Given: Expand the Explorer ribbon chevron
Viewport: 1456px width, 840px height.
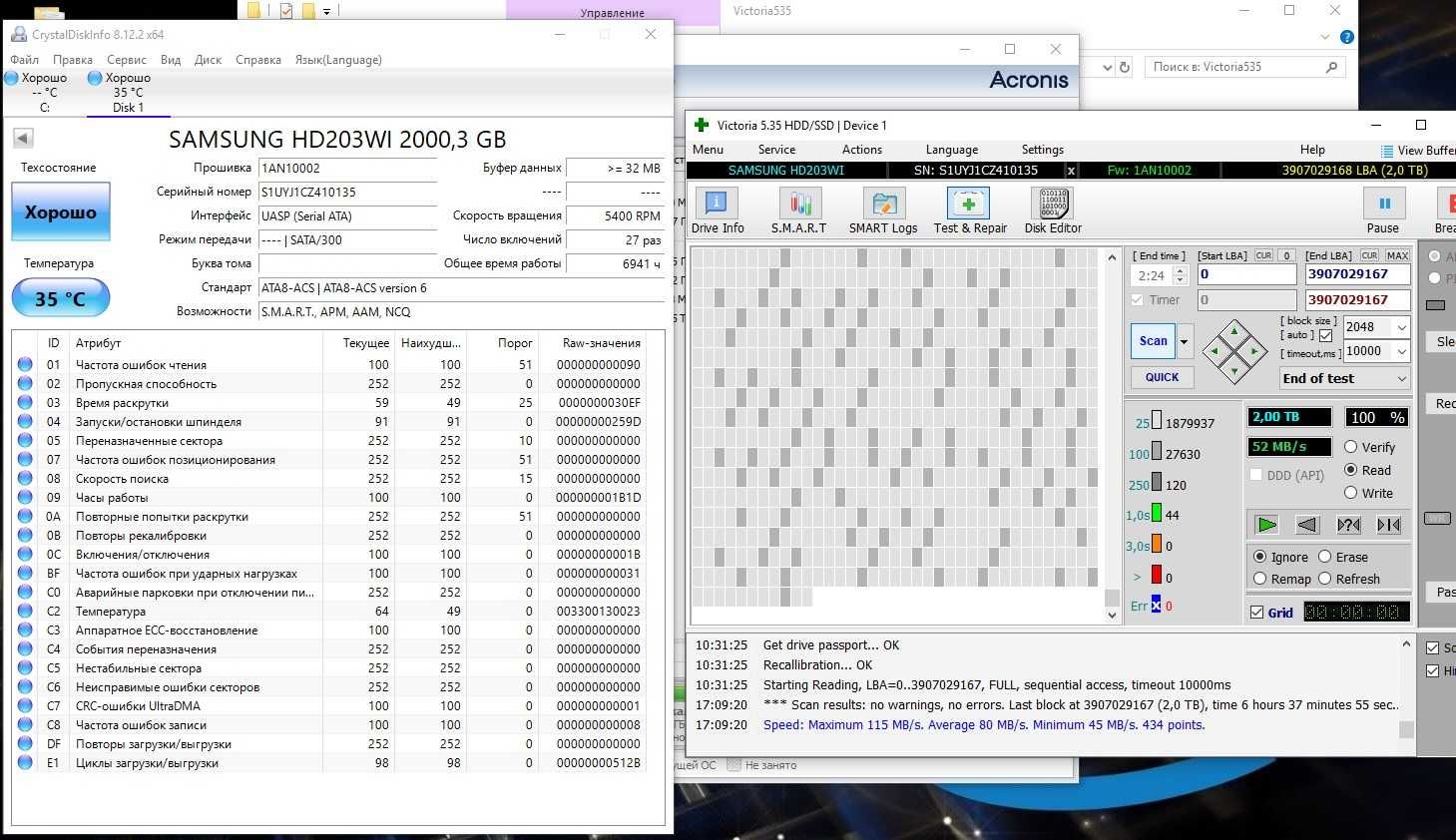Looking at the screenshot, I should tap(1325, 37).
